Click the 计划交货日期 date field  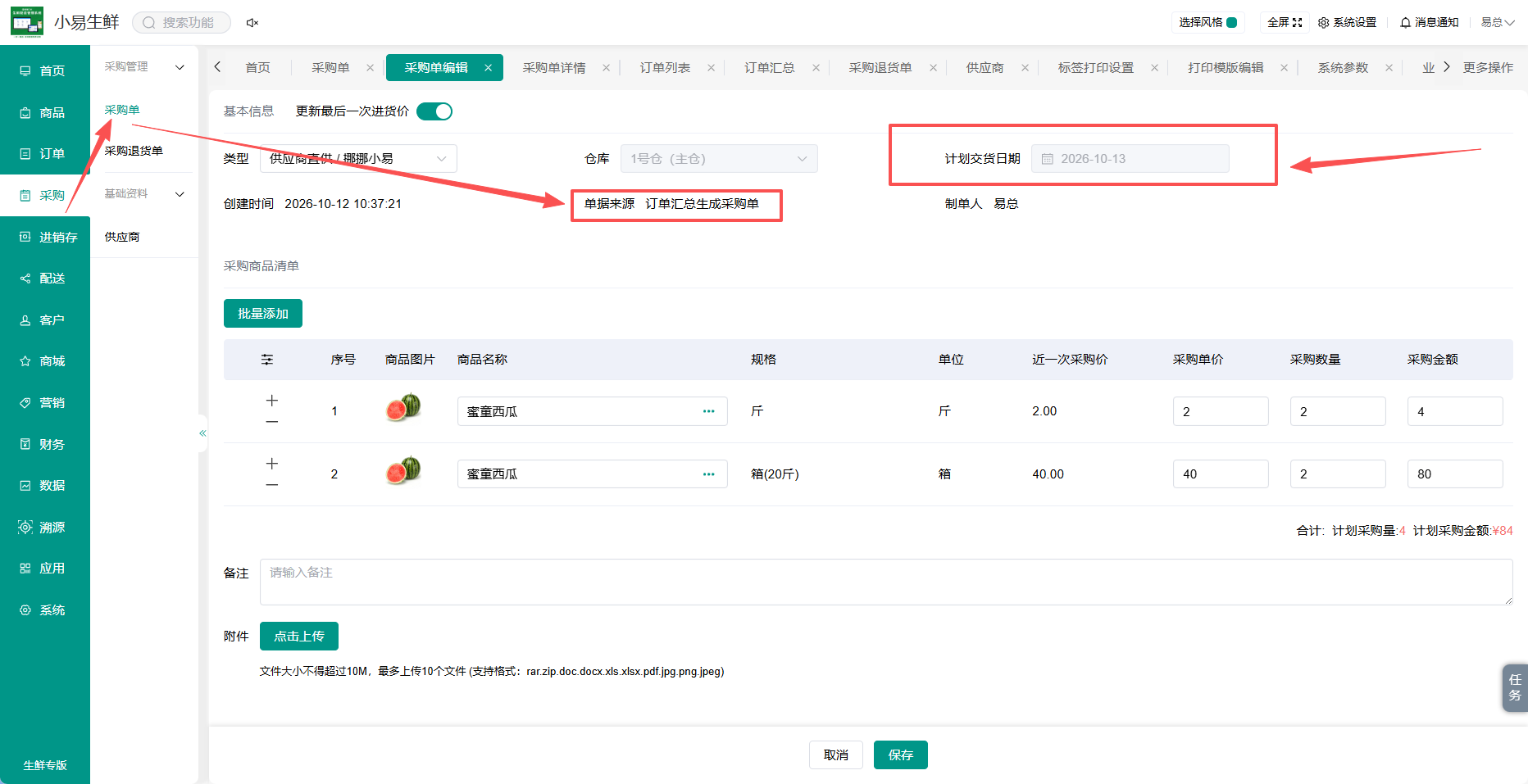click(1130, 159)
